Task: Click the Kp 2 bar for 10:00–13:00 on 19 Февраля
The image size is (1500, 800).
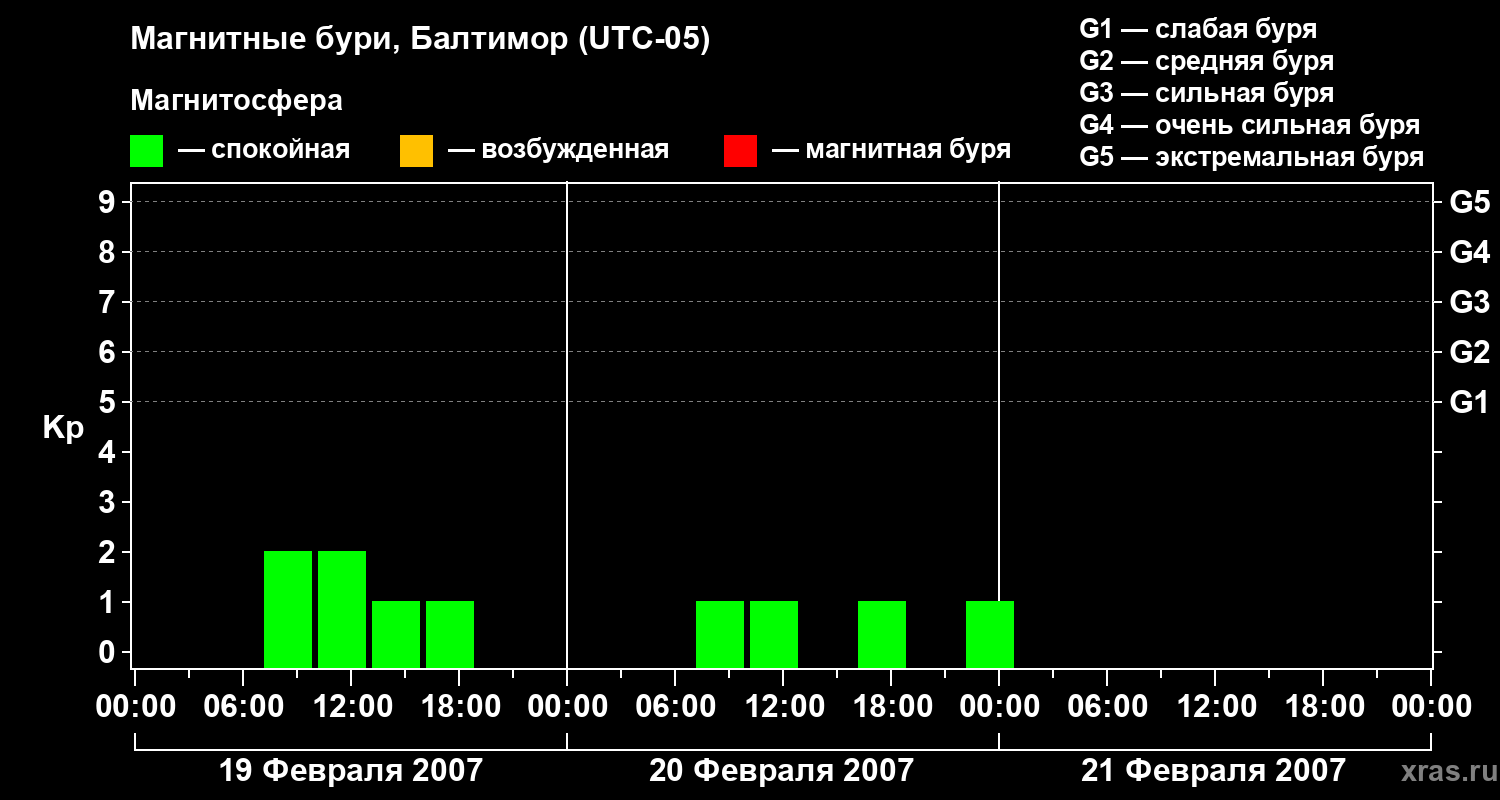Action: [342, 609]
